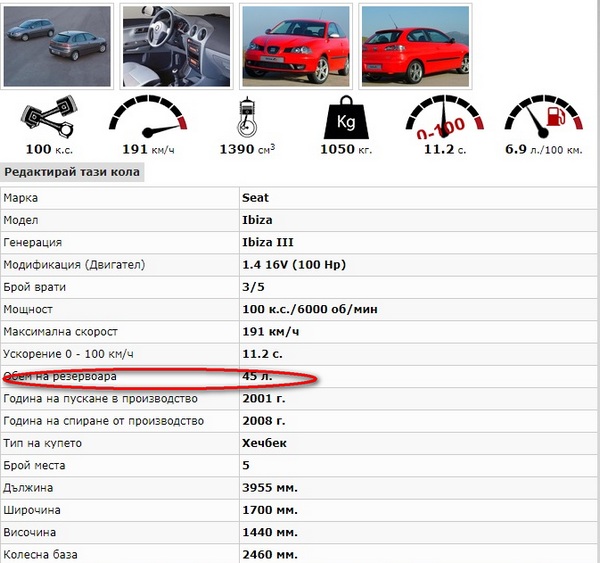Select the '1390 см3' displacement value
This screenshot has width=600, height=563.
click(247, 149)
